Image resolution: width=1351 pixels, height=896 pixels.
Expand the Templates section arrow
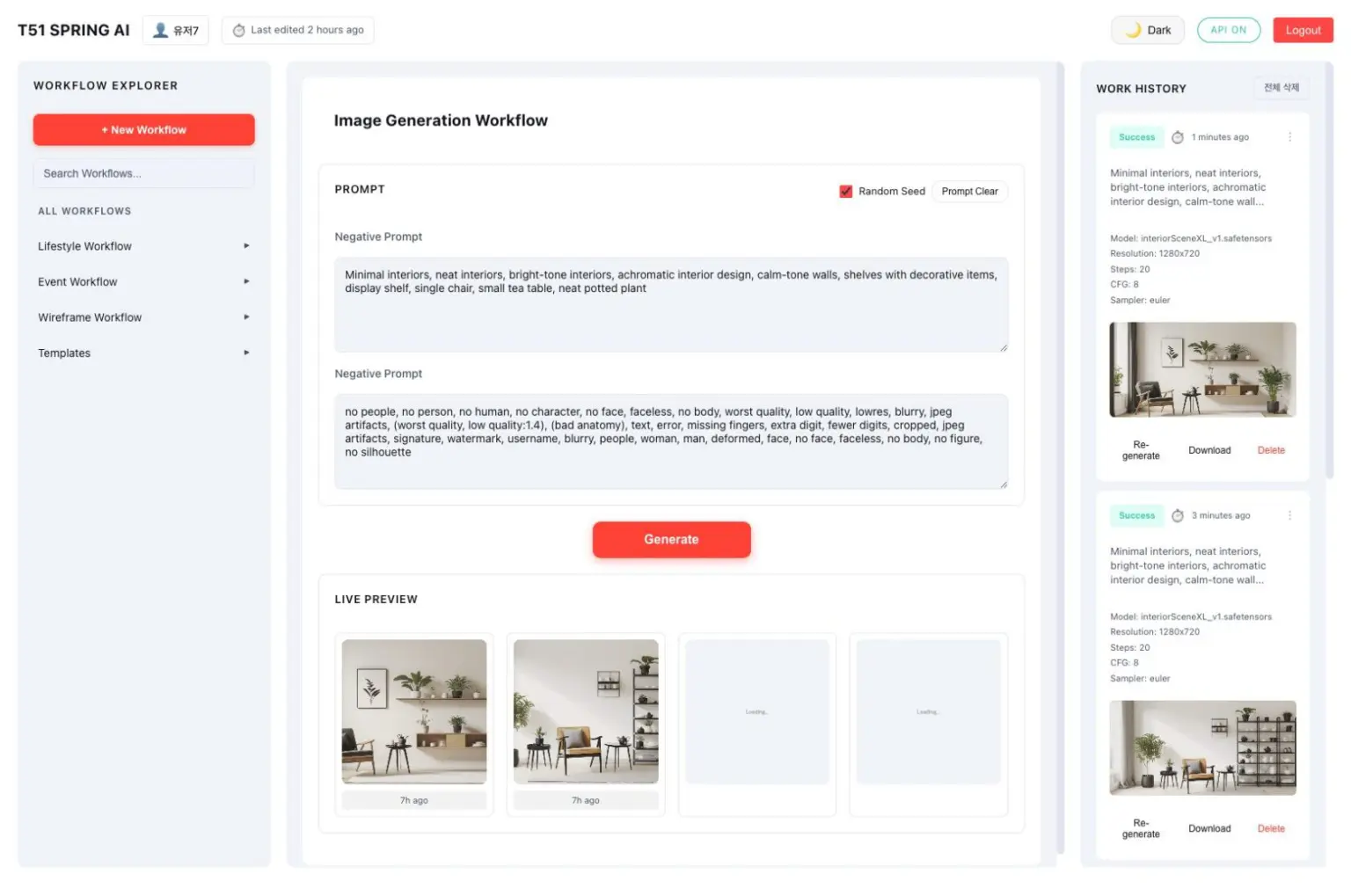[x=246, y=353]
